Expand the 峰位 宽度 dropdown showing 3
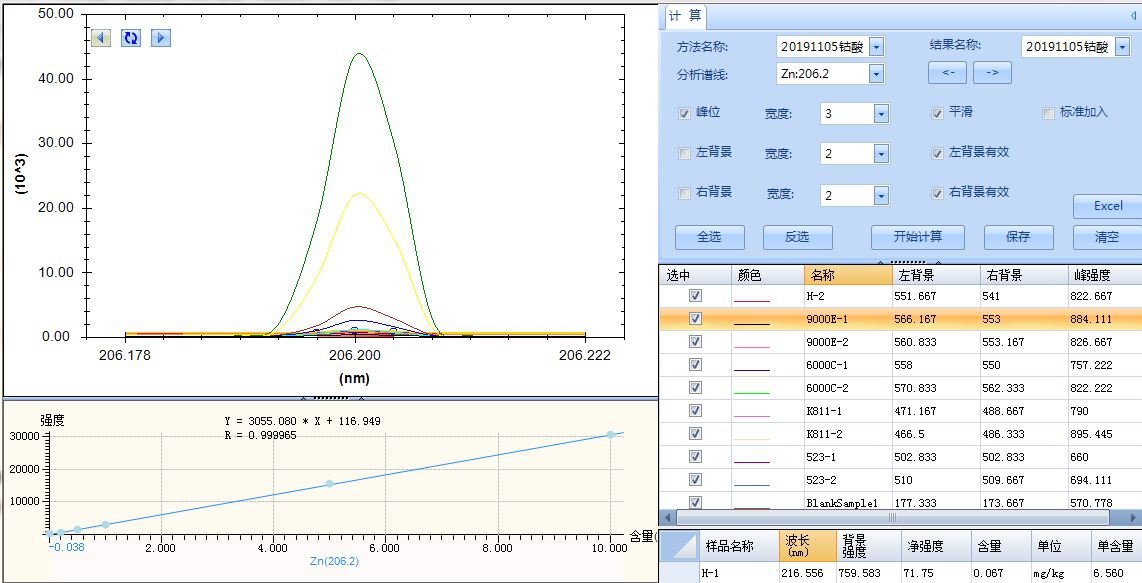Viewport: 1142px width, 583px height. [881, 114]
